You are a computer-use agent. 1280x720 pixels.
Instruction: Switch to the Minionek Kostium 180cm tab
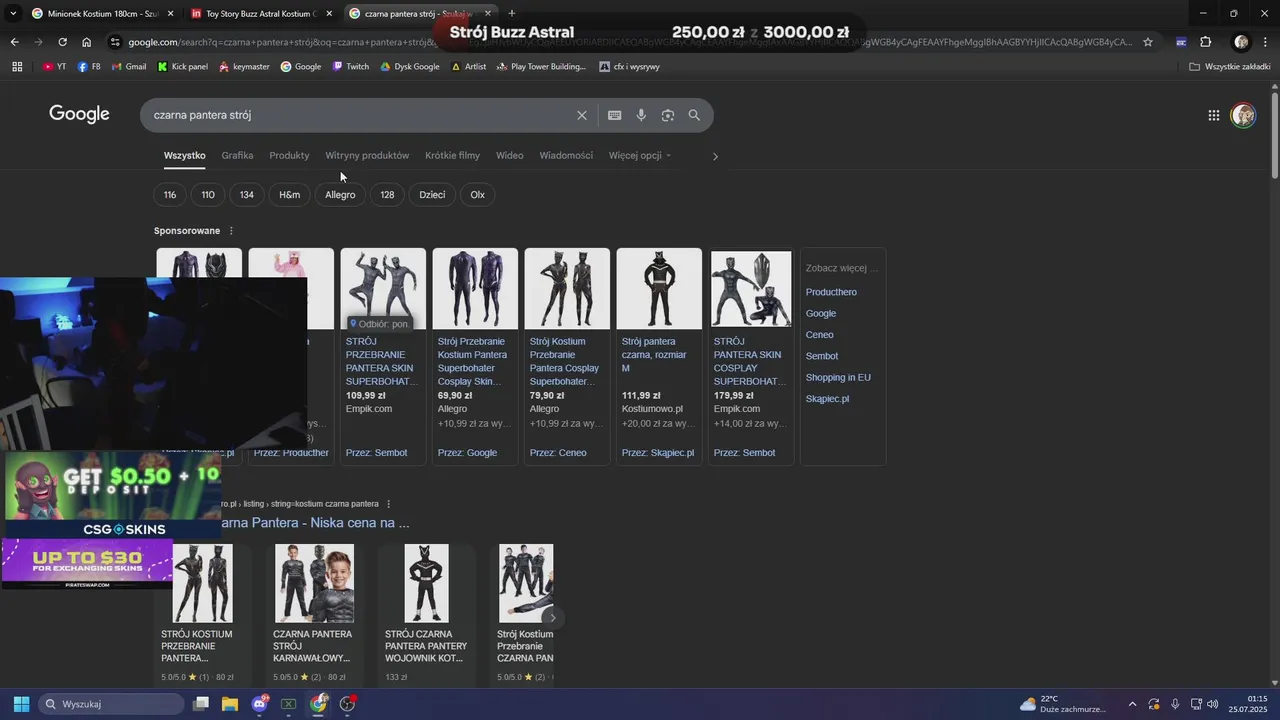point(102,13)
